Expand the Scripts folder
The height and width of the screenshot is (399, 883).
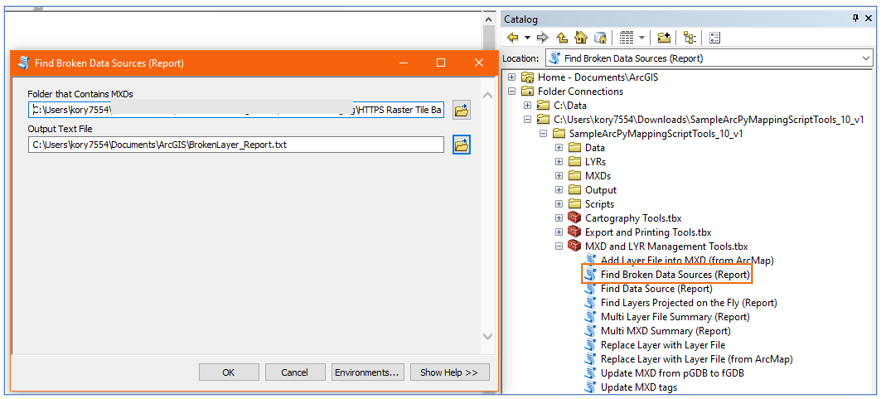[x=559, y=204]
